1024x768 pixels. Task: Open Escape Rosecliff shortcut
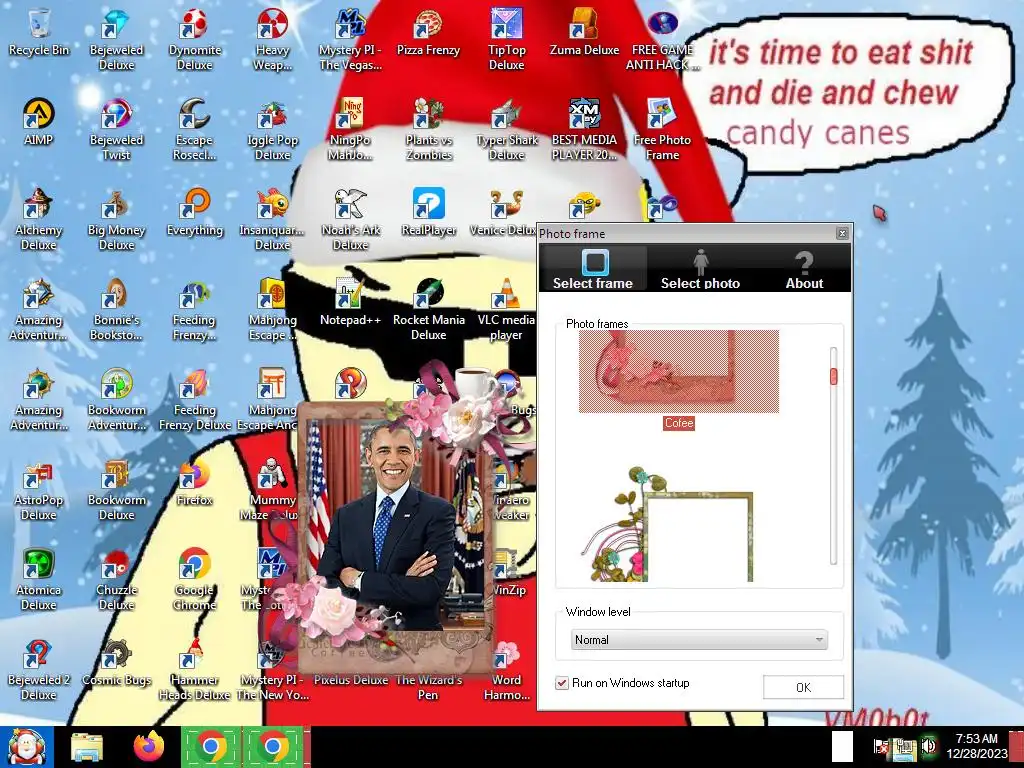tap(195, 129)
